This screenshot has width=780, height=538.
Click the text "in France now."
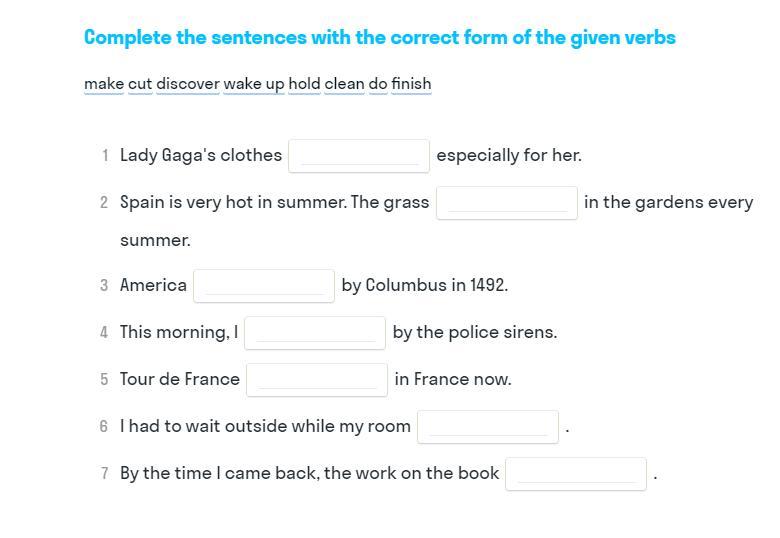coord(453,379)
